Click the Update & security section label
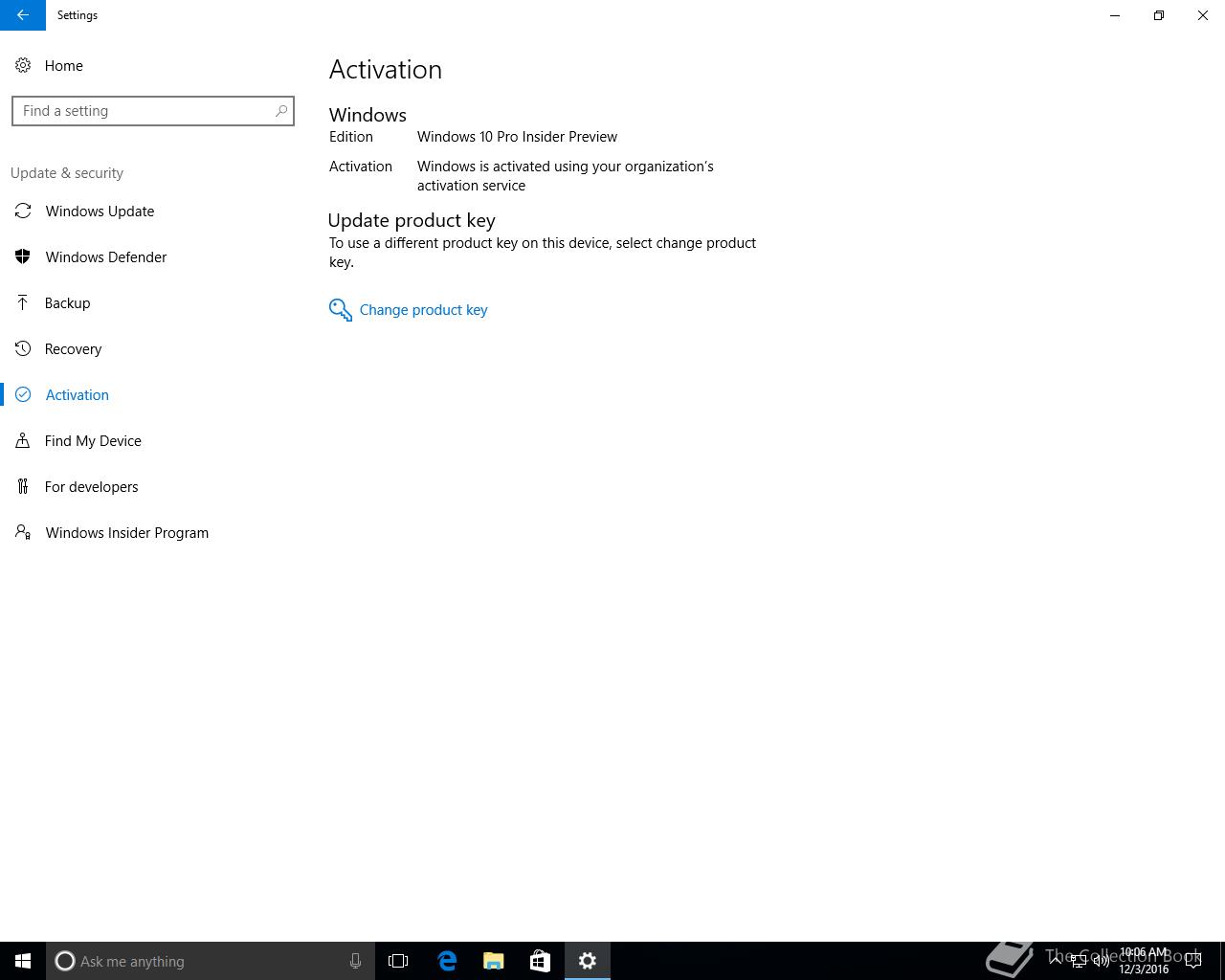 [x=67, y=173]
